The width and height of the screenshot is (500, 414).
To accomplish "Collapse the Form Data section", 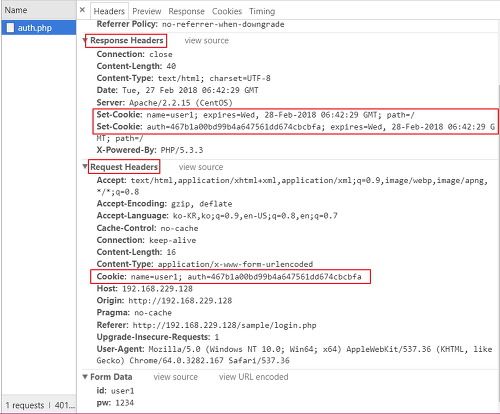I will [x=85, y=377].
